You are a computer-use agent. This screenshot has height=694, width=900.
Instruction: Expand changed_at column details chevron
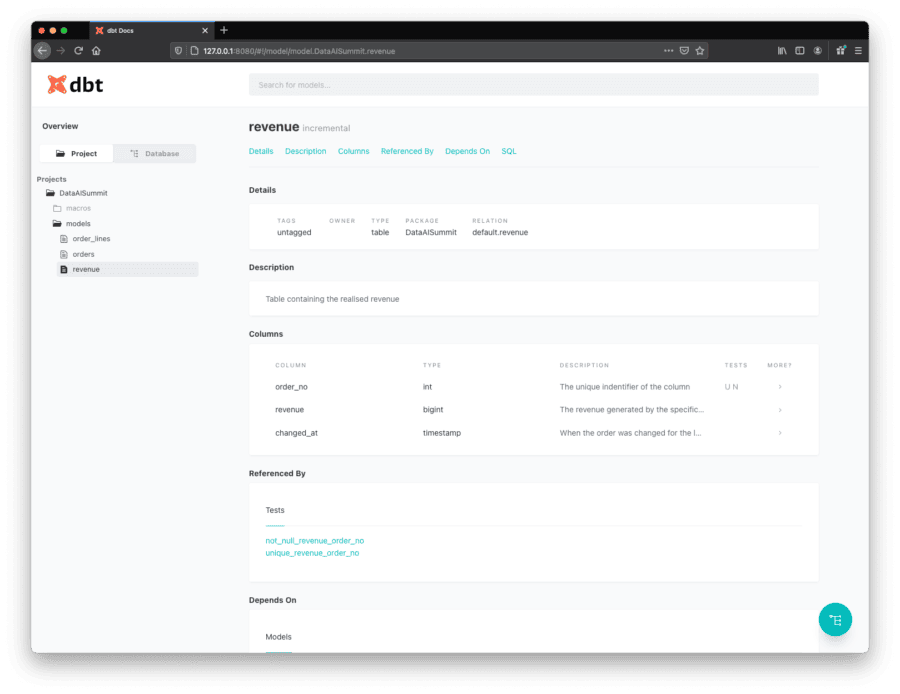coord(779,433)
